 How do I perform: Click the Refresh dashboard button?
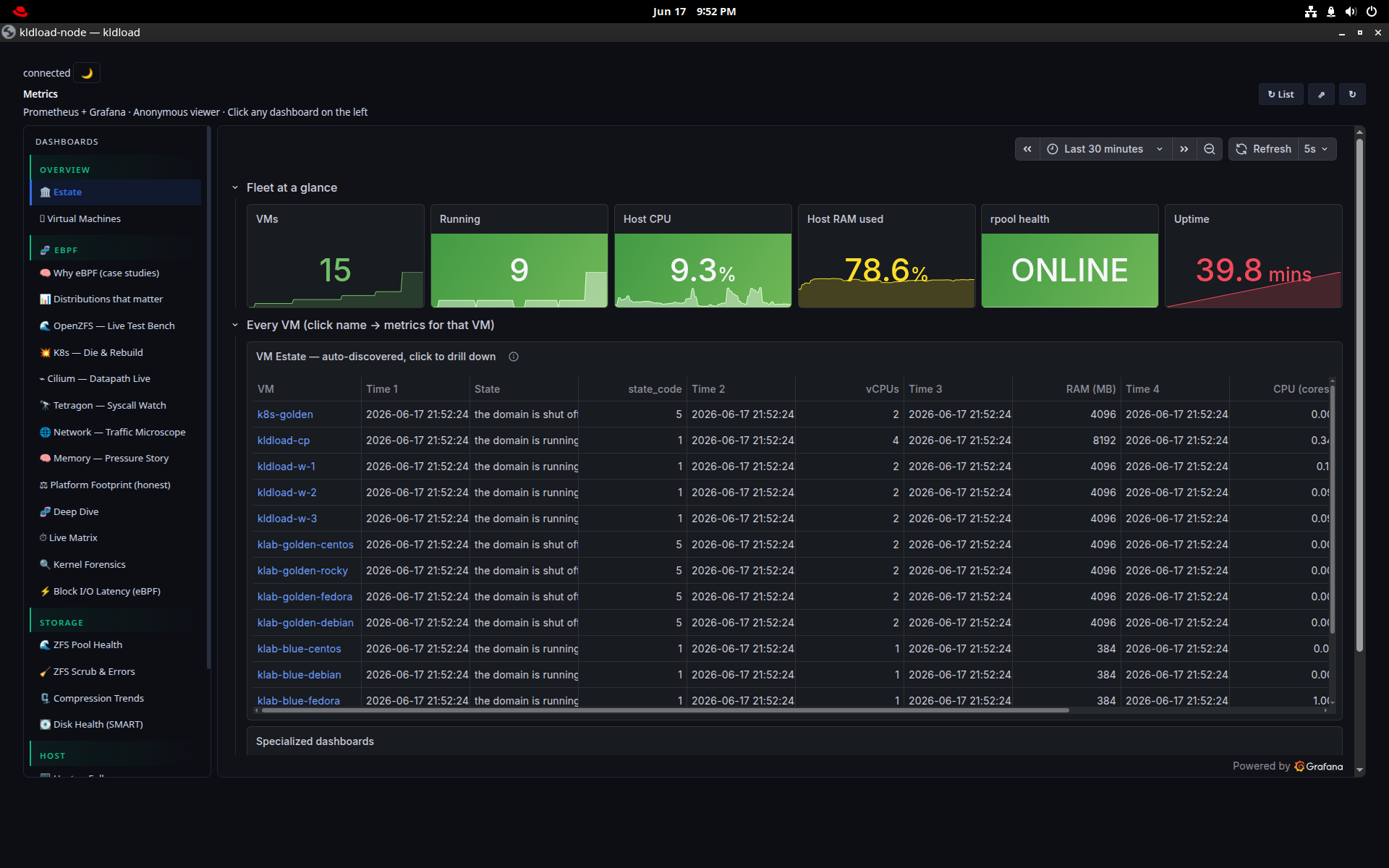pos(1264,149)
